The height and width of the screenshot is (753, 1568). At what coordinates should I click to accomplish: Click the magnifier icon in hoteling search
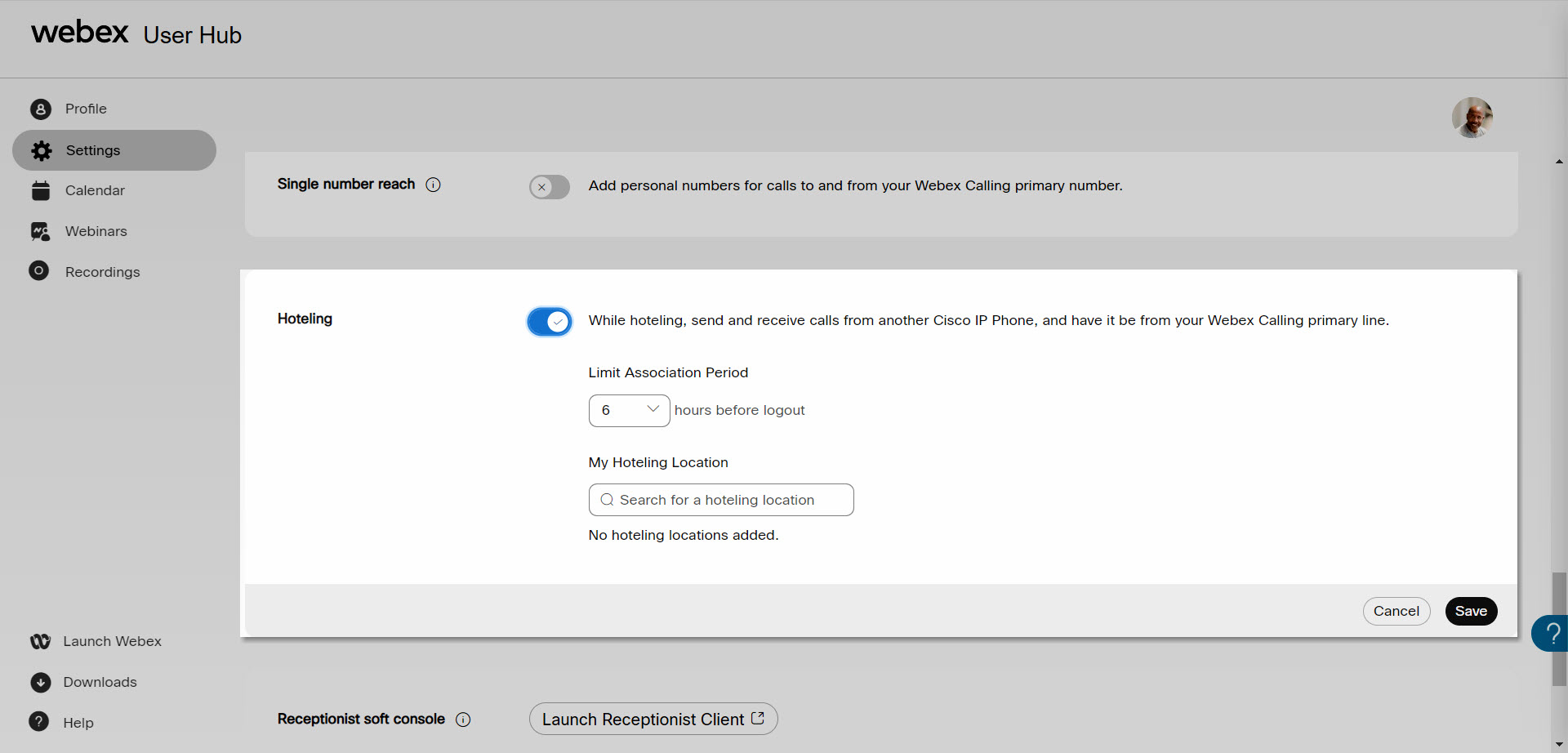607,500
